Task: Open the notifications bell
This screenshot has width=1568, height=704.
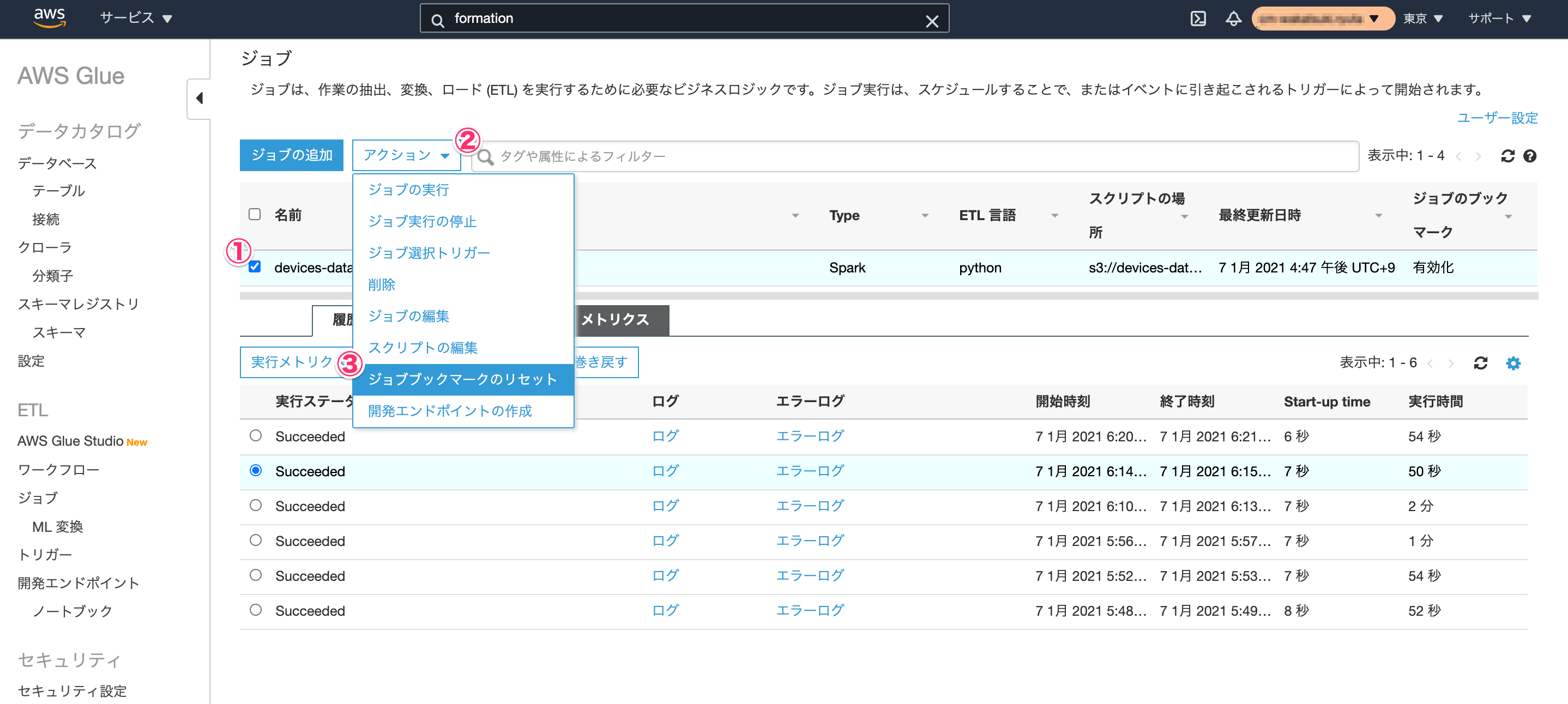Action: [x=1233, y=19]
